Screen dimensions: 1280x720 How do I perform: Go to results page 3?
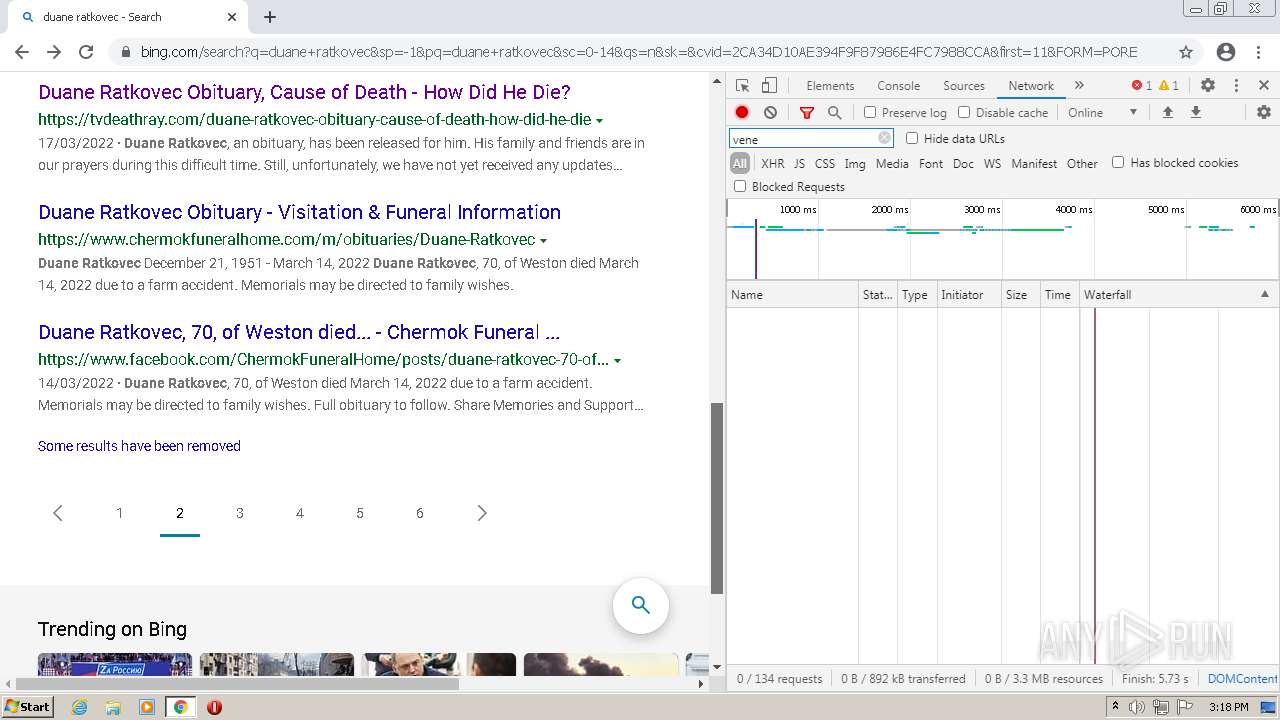[240, 513]
